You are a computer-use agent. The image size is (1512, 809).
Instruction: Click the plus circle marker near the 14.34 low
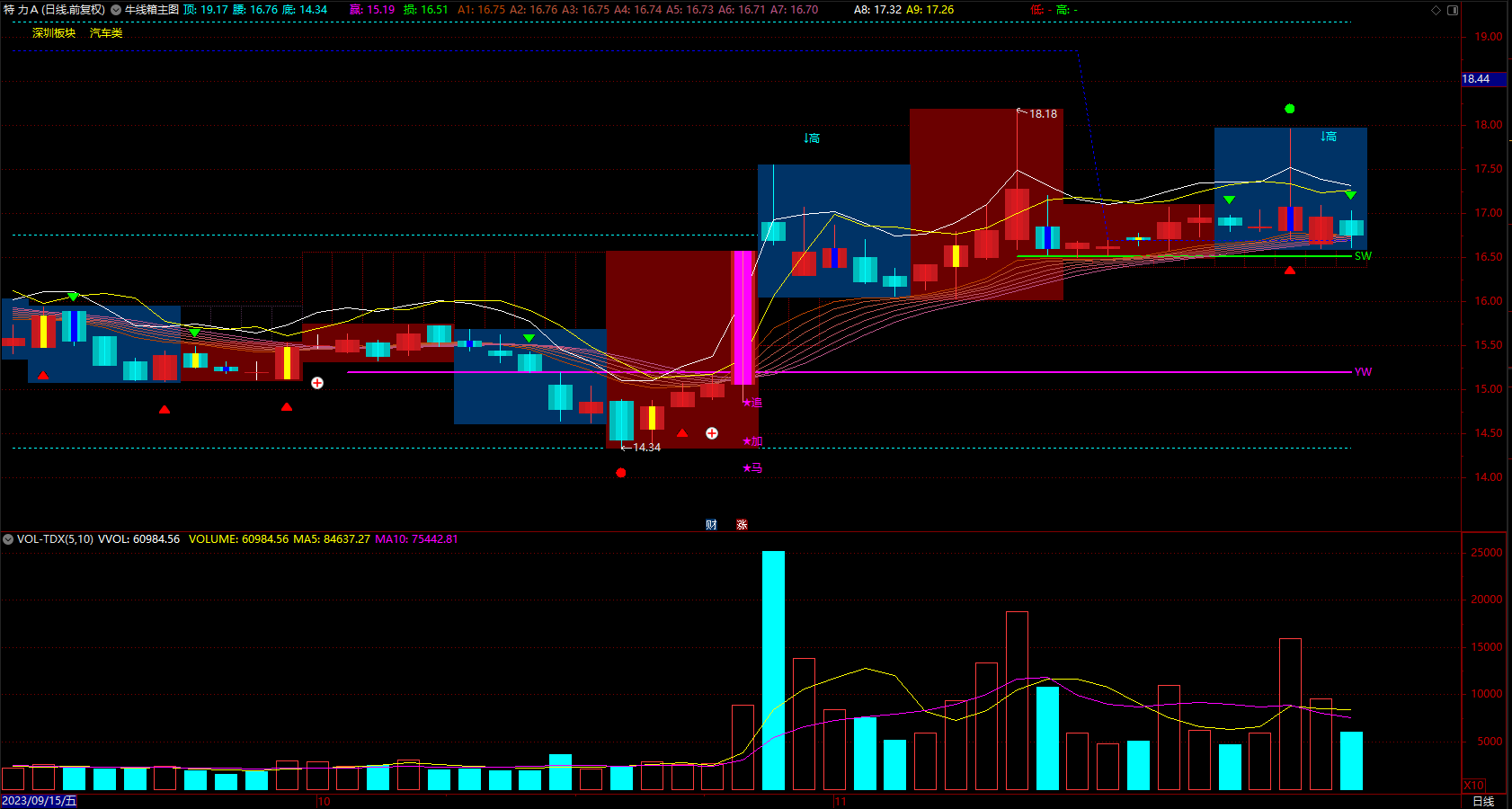pos(712,433)
